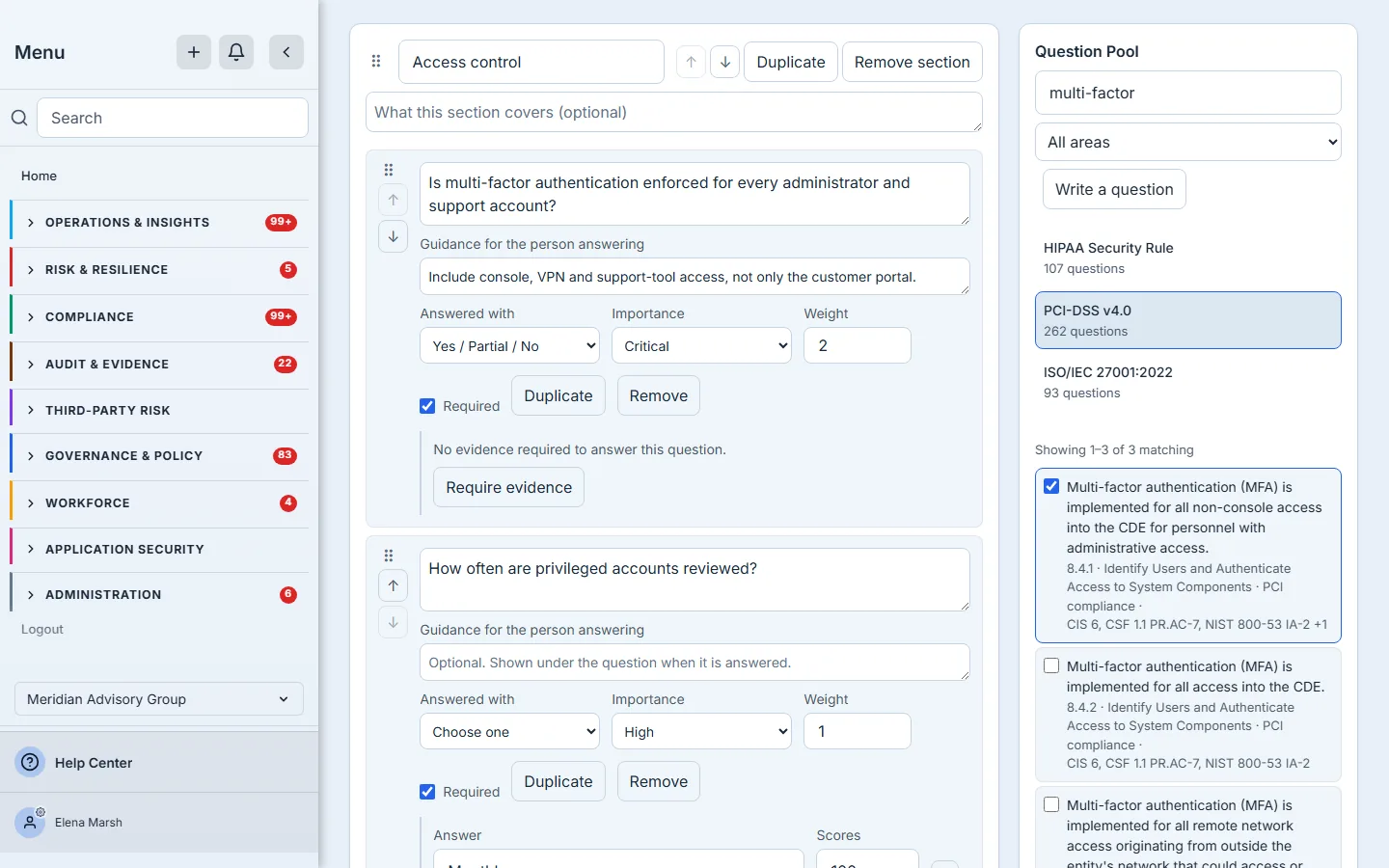Screen dimensions: 1389x868
Task: Click the Require evidence button
Action: [x=509, y=487]
